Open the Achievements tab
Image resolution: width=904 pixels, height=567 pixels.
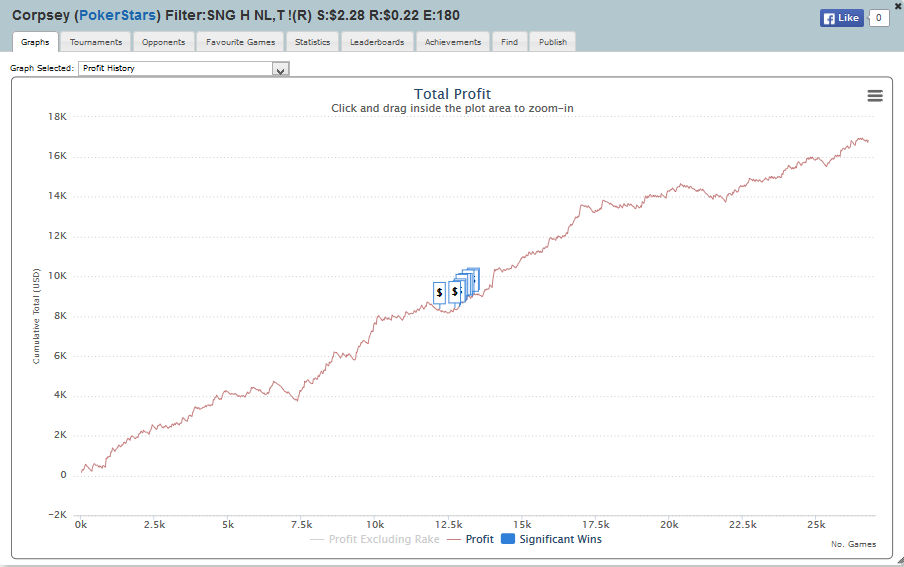tap(453, 42)
